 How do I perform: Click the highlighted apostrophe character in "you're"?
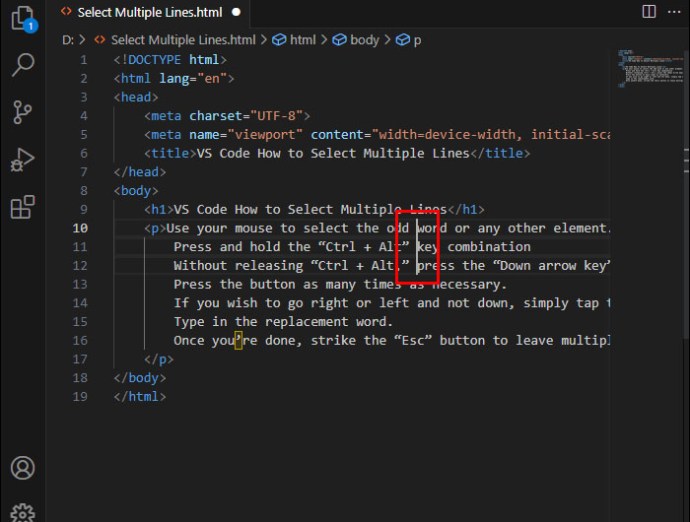pyautogui.click(x=238, y=340)
